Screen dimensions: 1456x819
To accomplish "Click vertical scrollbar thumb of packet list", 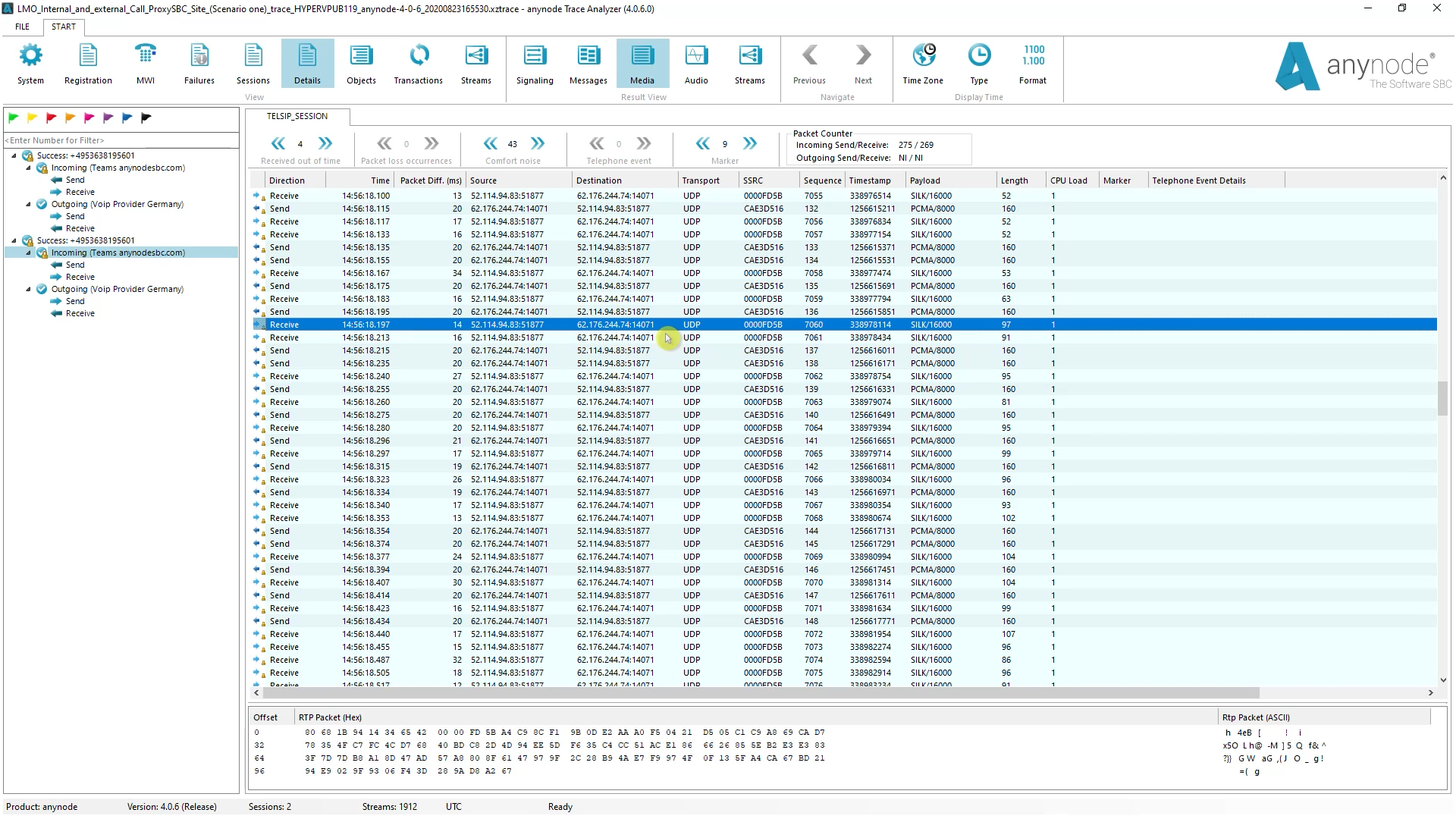I will click(1442, 398).
